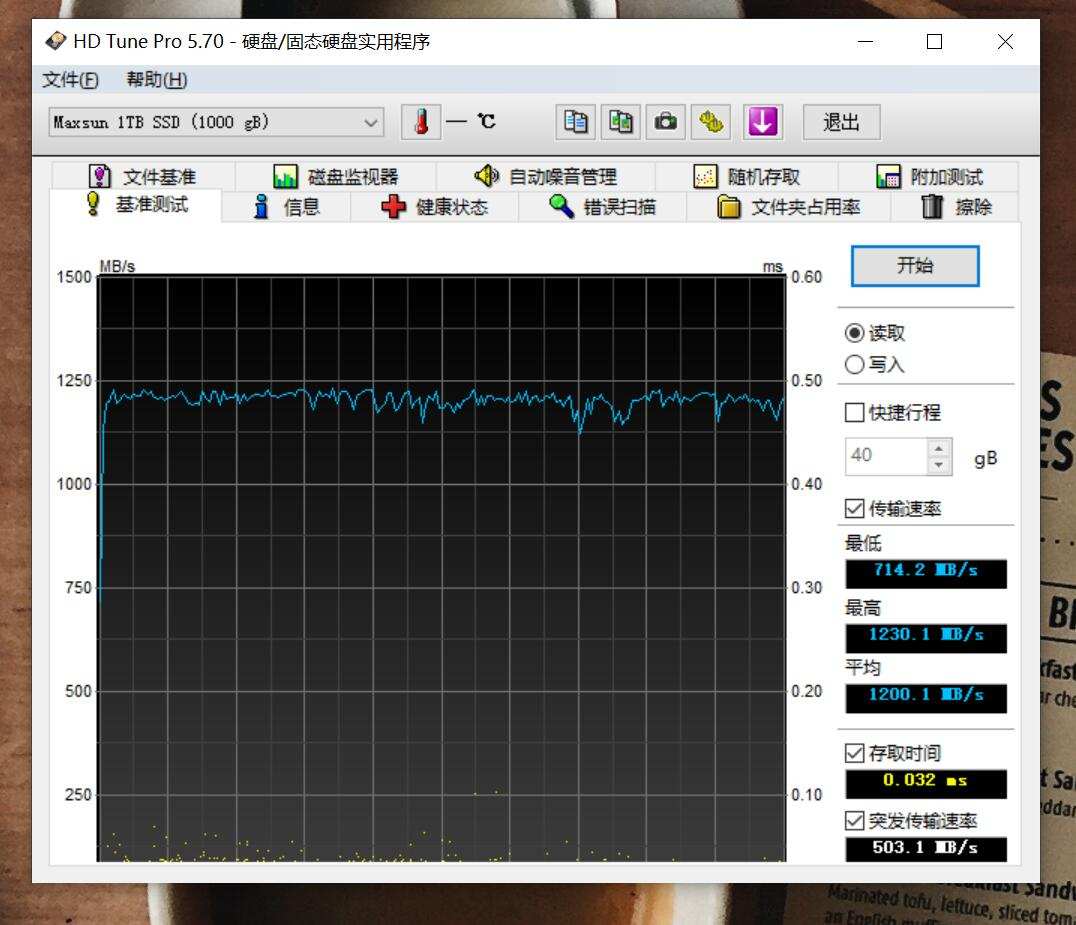This screenshot has height=925, width=1076.
Task: Select the 写入 (write) radio button
Action: pos(855,365)
